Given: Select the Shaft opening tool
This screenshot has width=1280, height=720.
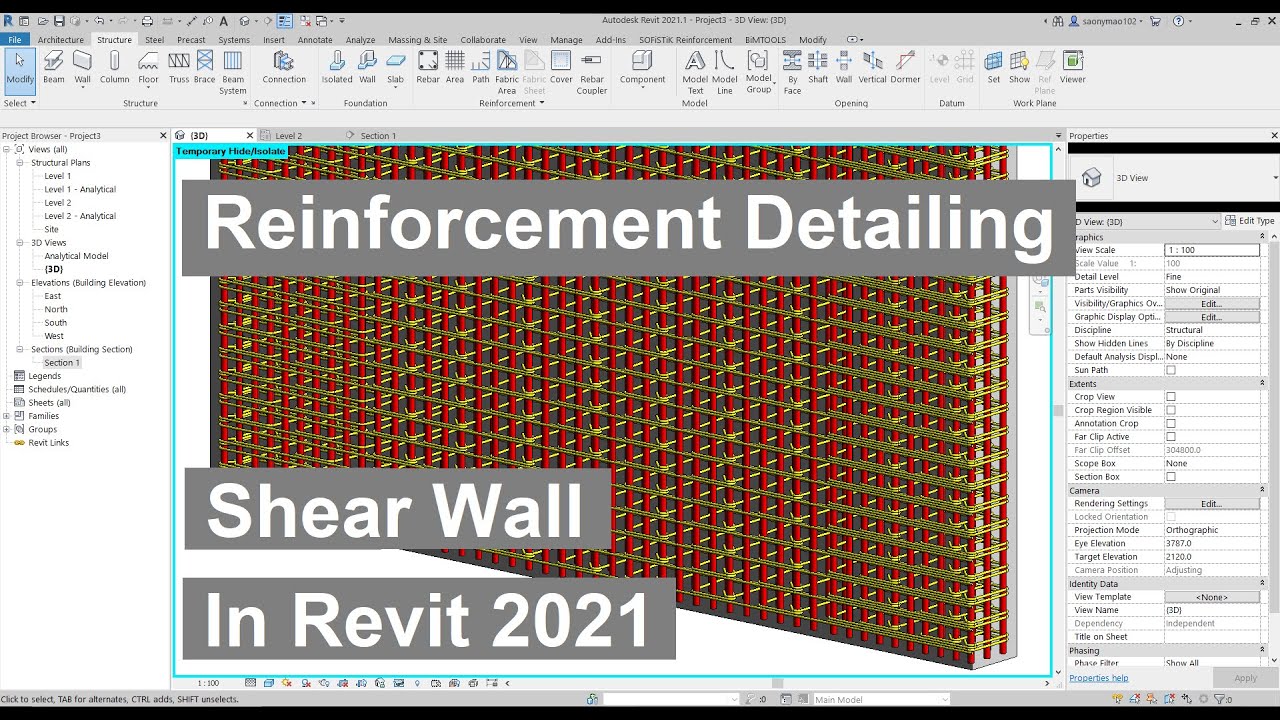Looking at the screenshot, I should pos(818,68).
